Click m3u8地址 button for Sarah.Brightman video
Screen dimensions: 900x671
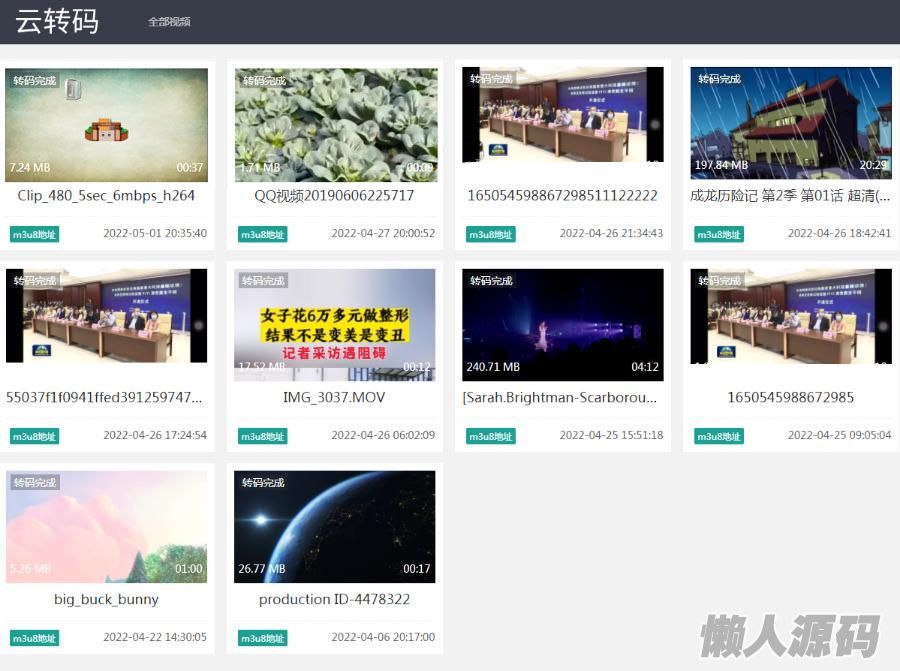491,436
